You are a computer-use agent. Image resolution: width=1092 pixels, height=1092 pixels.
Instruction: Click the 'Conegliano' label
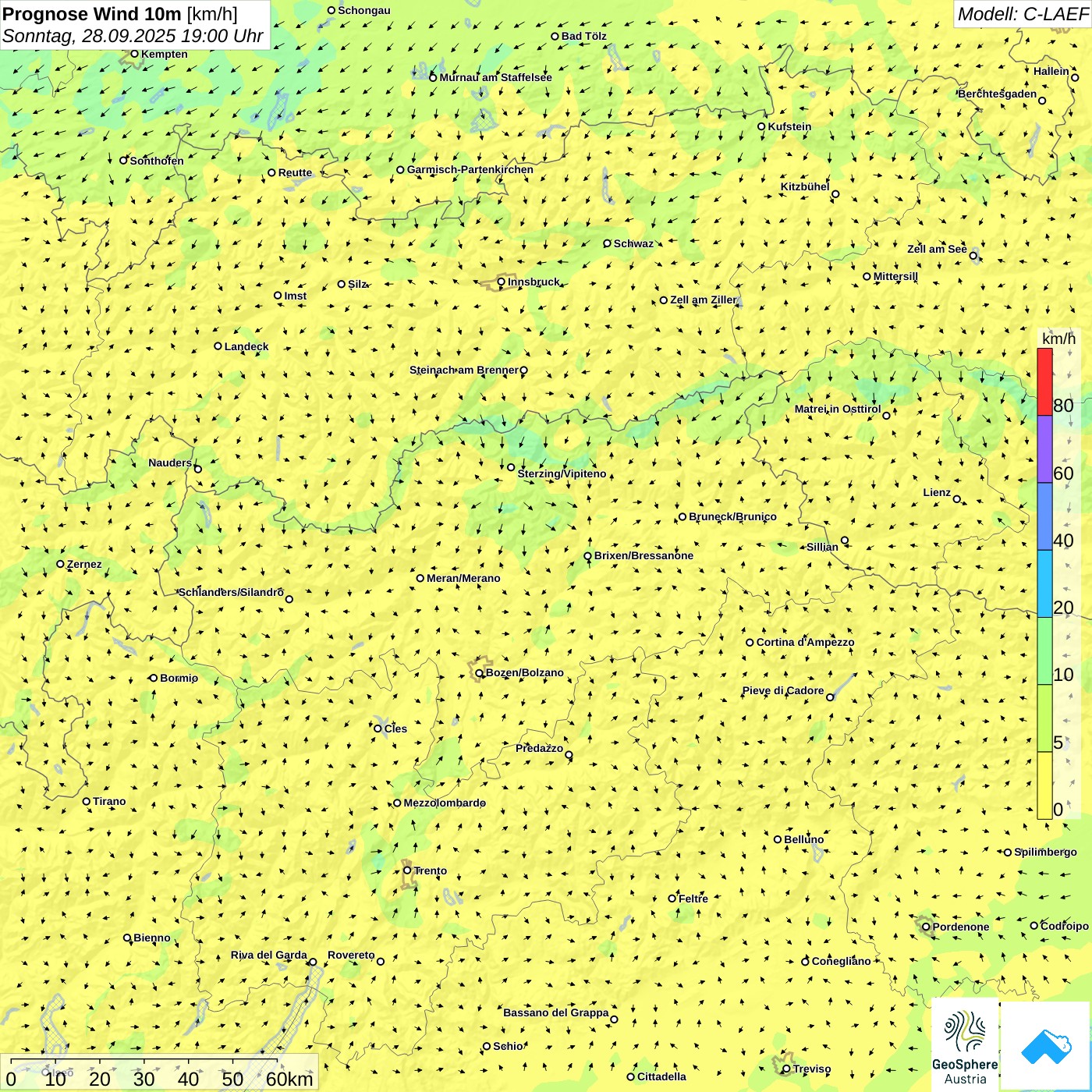[841, 961]
